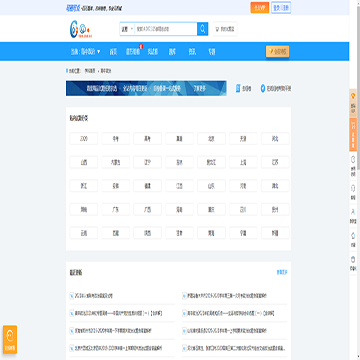Open the third navbar item after the subject dropdown
This screenshot has height=360, width=360.
click(x=153, y=52)
